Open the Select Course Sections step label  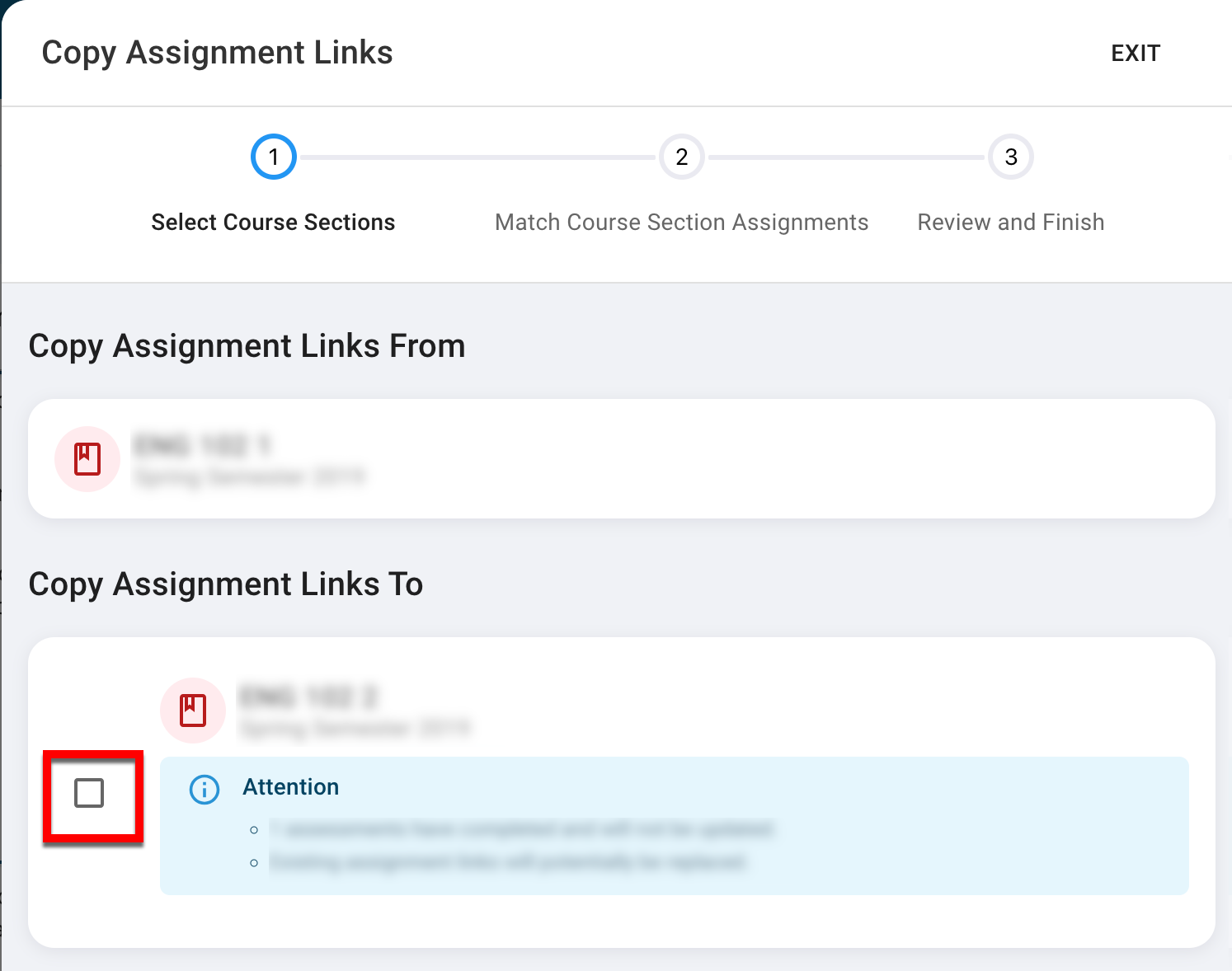click(x=273, y=223)
